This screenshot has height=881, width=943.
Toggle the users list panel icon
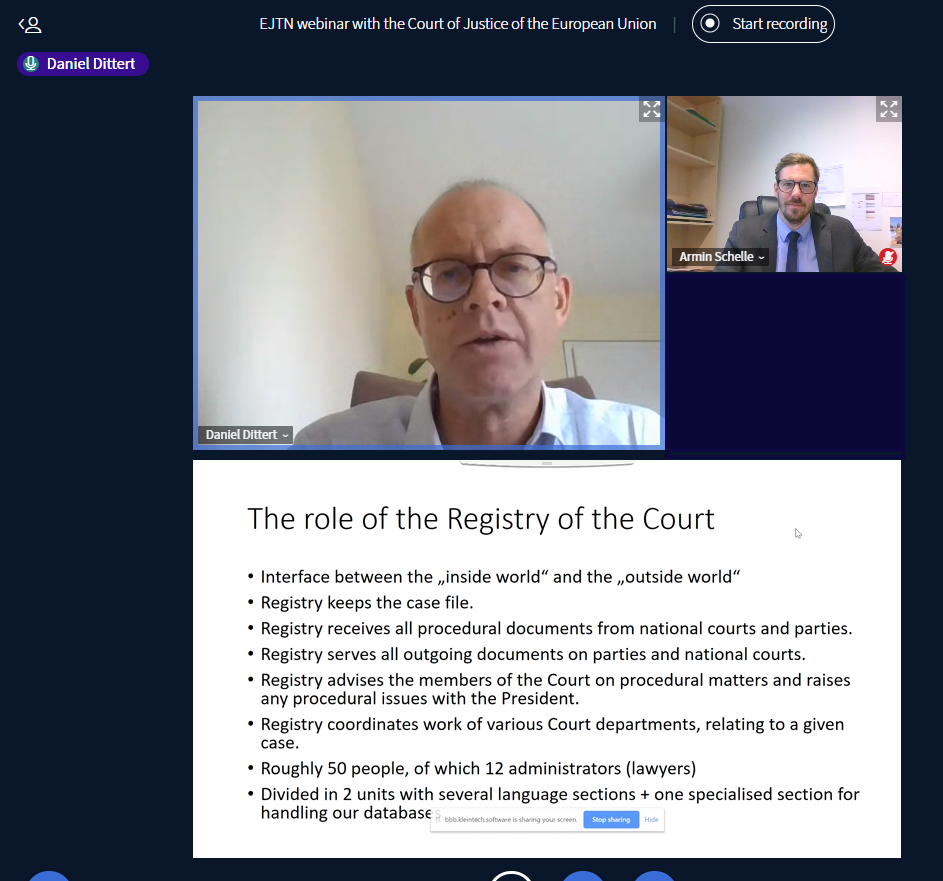pos(29,25)
